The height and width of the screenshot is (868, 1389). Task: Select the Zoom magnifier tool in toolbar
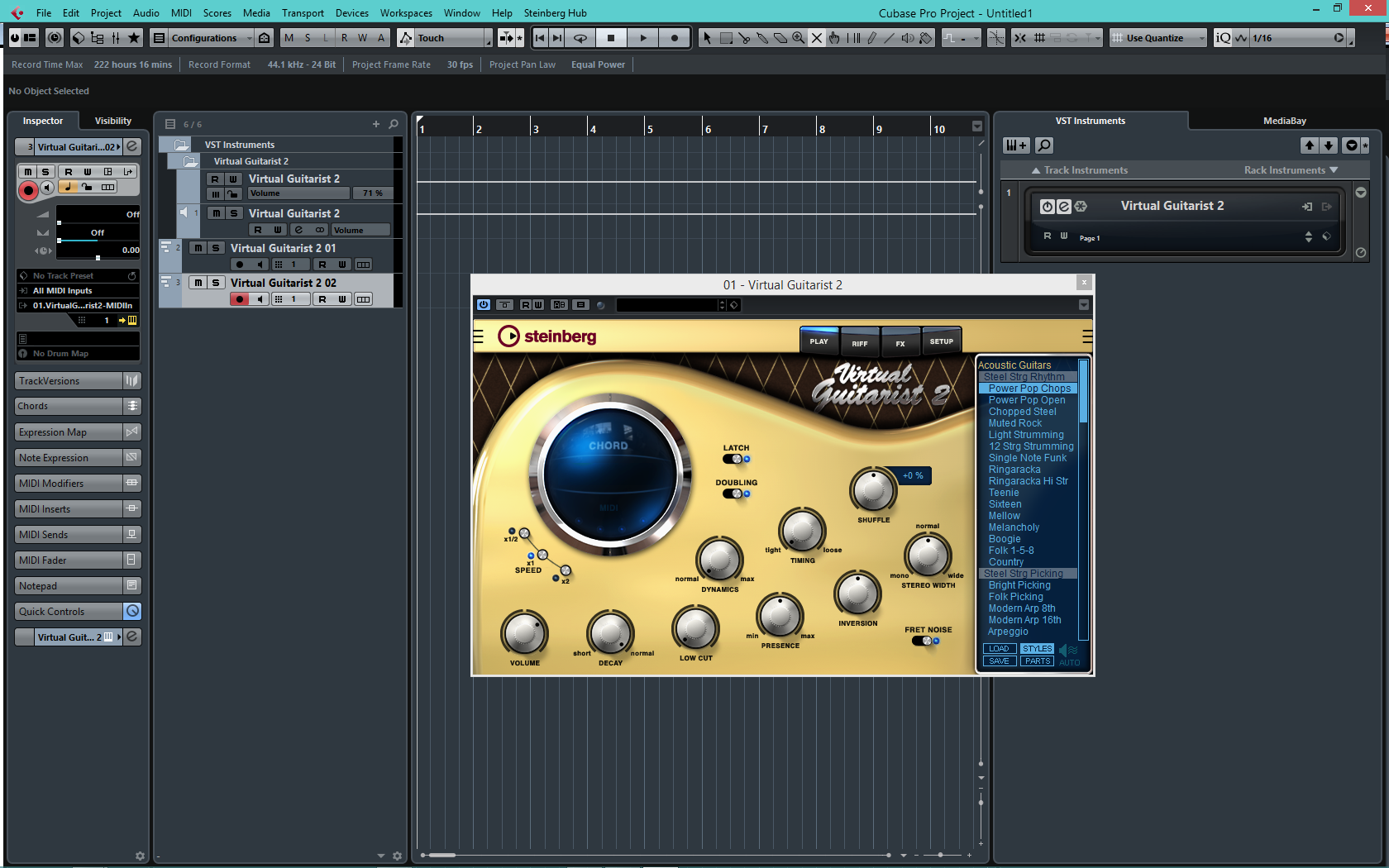pos(798,38)
